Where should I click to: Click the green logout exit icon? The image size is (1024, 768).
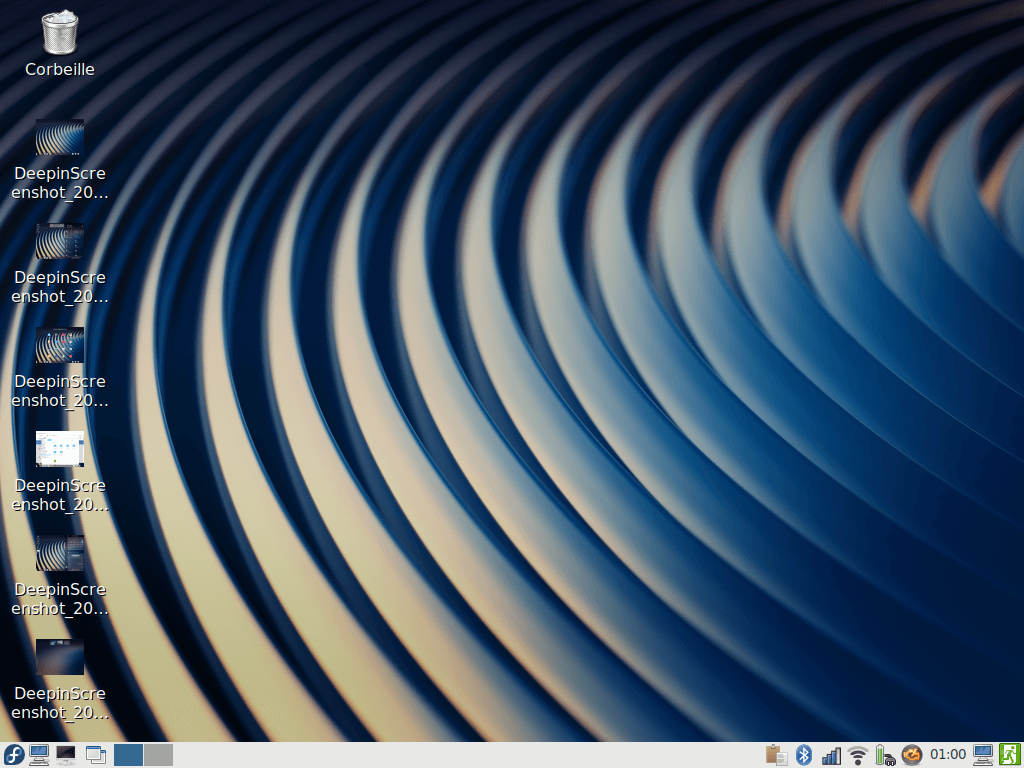click(x=1010, y=755)
